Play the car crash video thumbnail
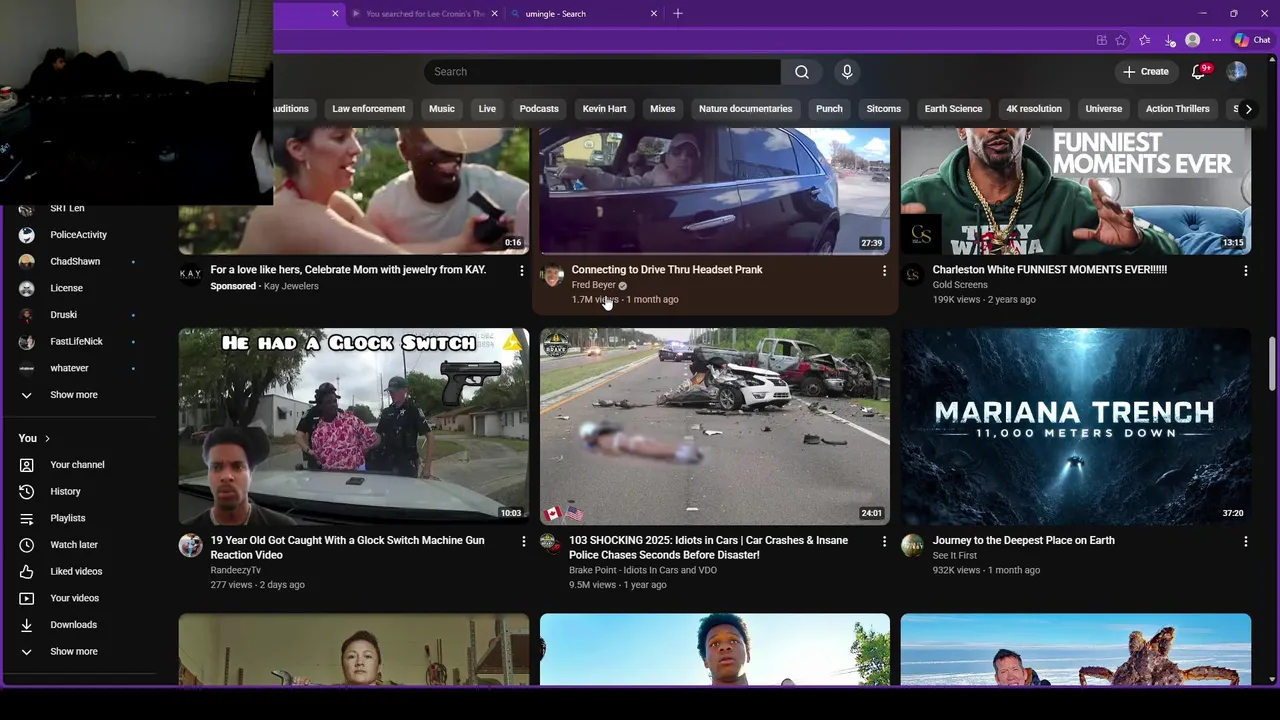 715,426
